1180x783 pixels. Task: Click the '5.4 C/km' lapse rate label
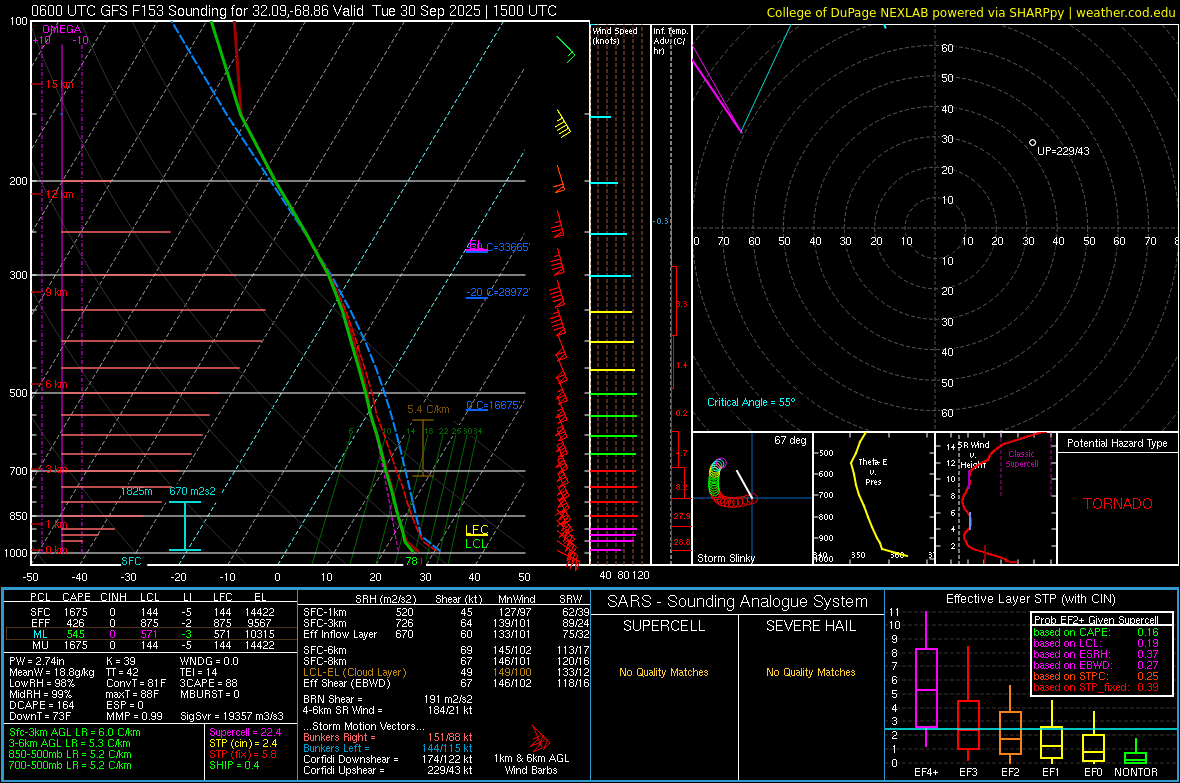point(428,410)
